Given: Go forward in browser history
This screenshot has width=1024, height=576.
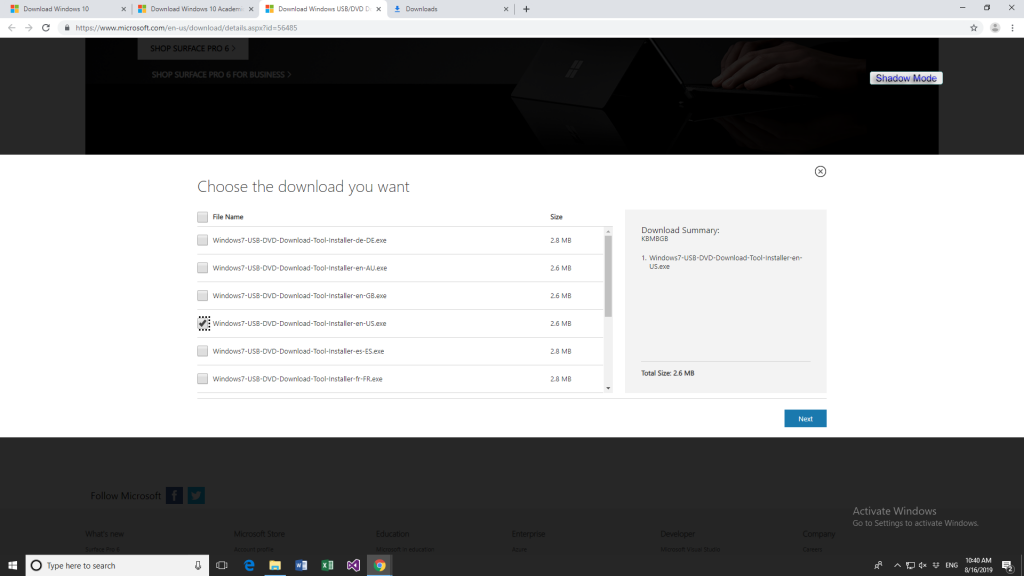Looking at the screenshot, I should point(29,27).
